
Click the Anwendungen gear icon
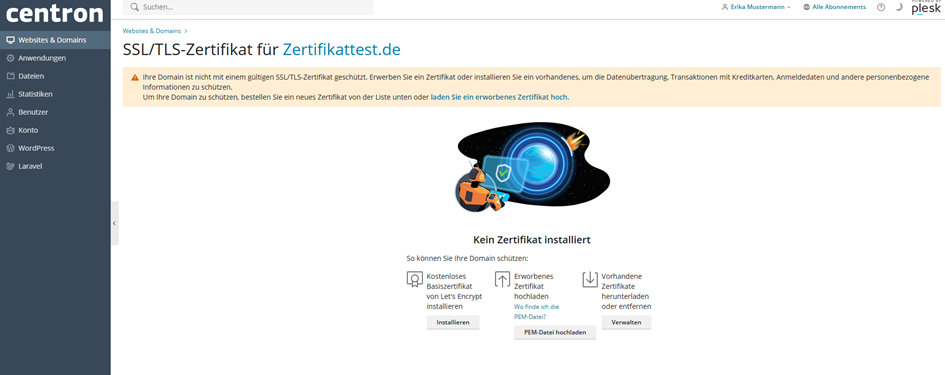coord(10,58)
